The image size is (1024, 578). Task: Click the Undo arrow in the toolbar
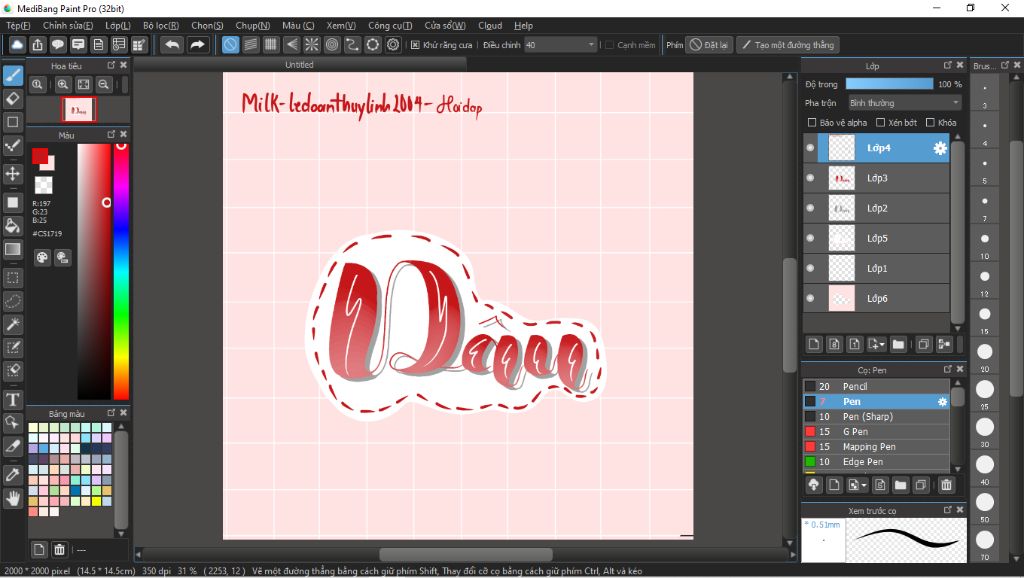pyautogui.click(x=172, y=45)
